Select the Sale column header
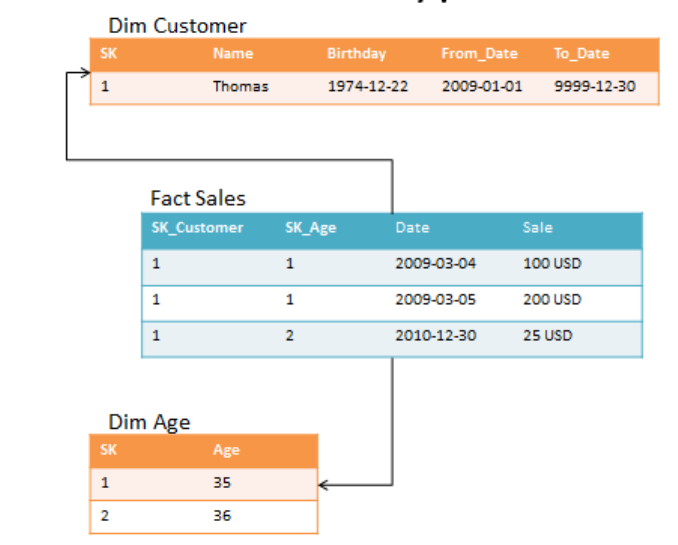The image size is (678, 545). coord(537,228)
